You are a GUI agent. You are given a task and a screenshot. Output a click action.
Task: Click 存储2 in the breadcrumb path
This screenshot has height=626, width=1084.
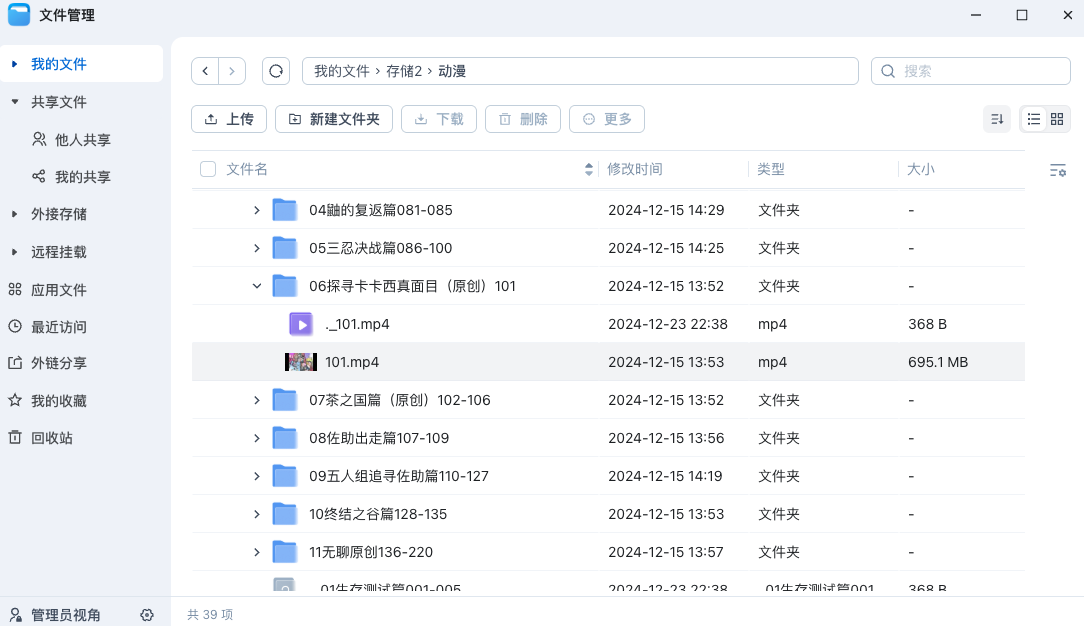point(404,71)
